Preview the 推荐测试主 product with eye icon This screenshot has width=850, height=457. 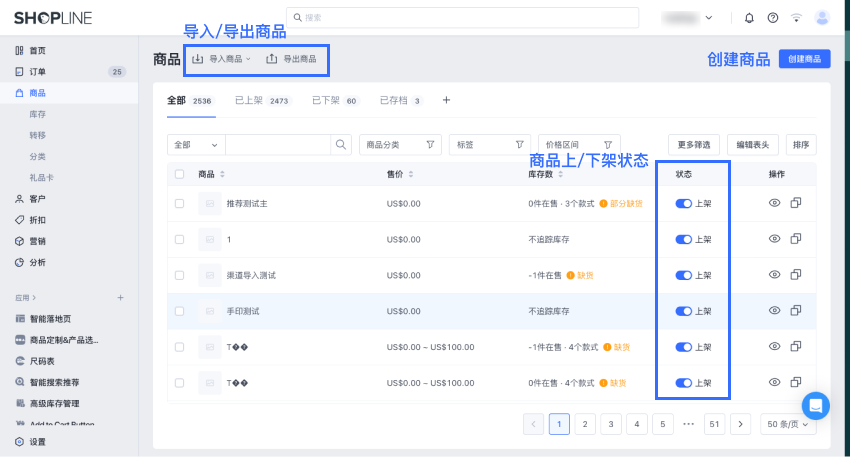click(x=774, y=203)
